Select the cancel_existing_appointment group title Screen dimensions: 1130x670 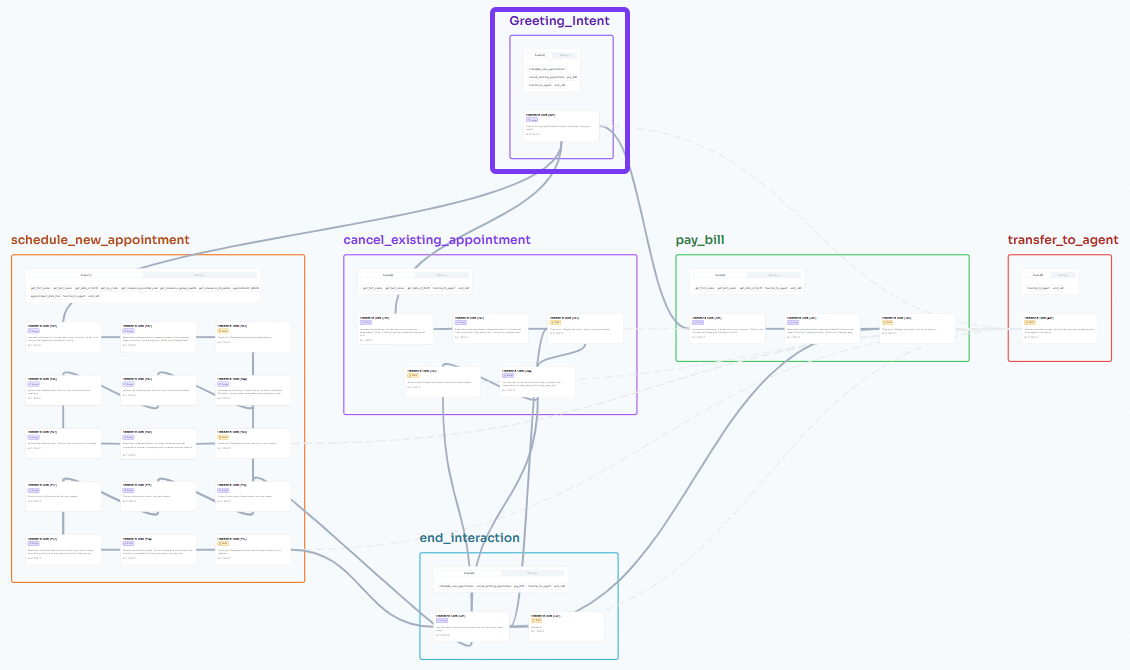(436, 240)
